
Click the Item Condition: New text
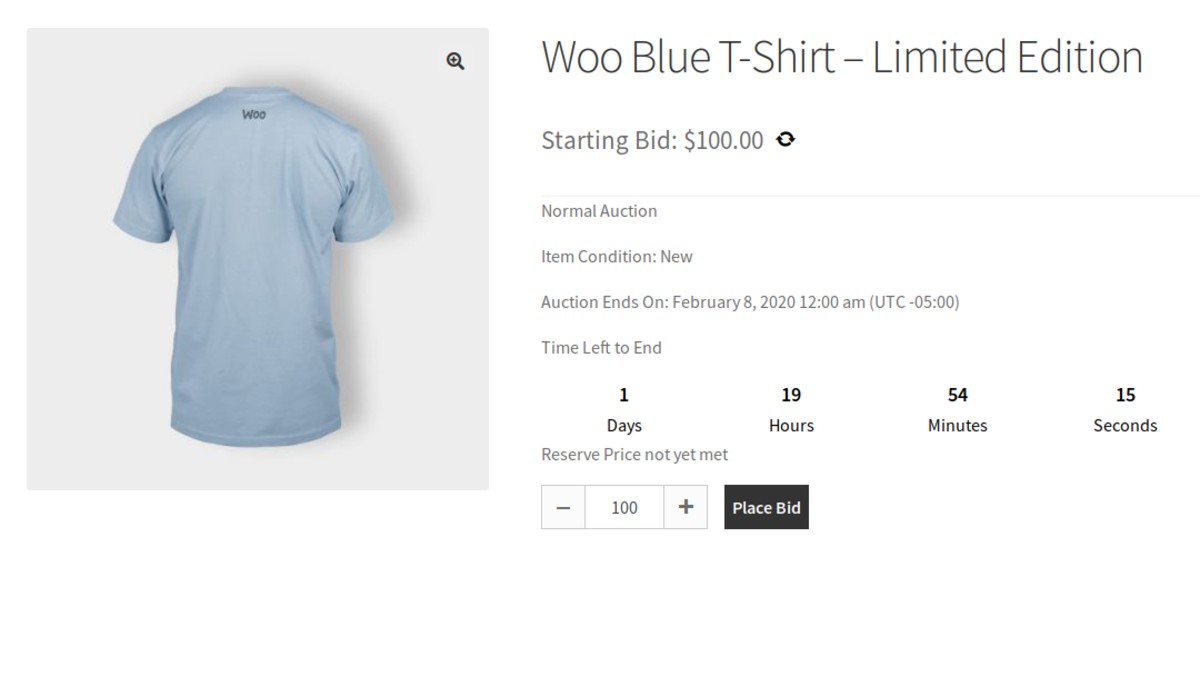[616, 257]
